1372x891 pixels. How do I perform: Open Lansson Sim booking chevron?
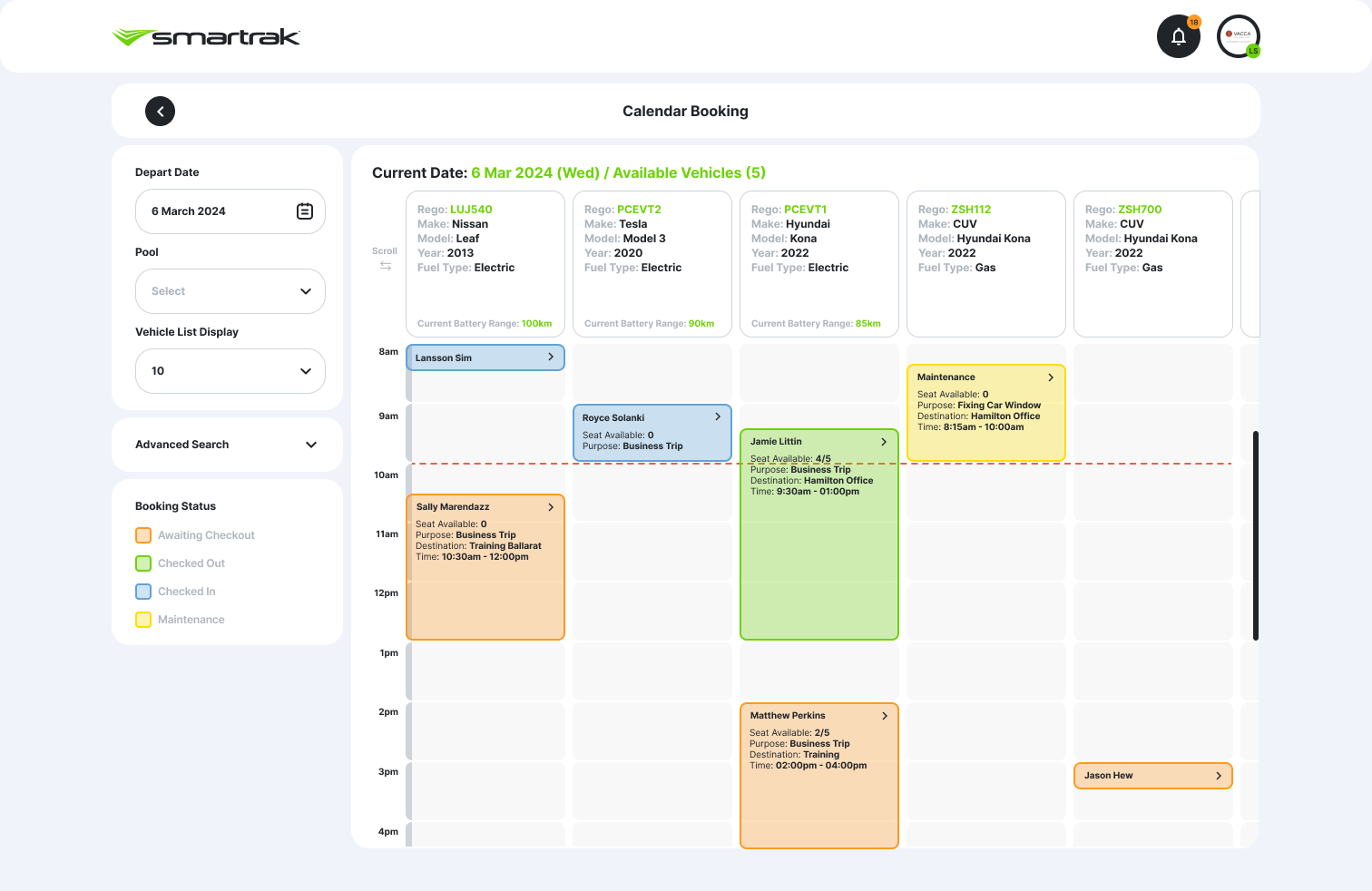pos(551,357)
